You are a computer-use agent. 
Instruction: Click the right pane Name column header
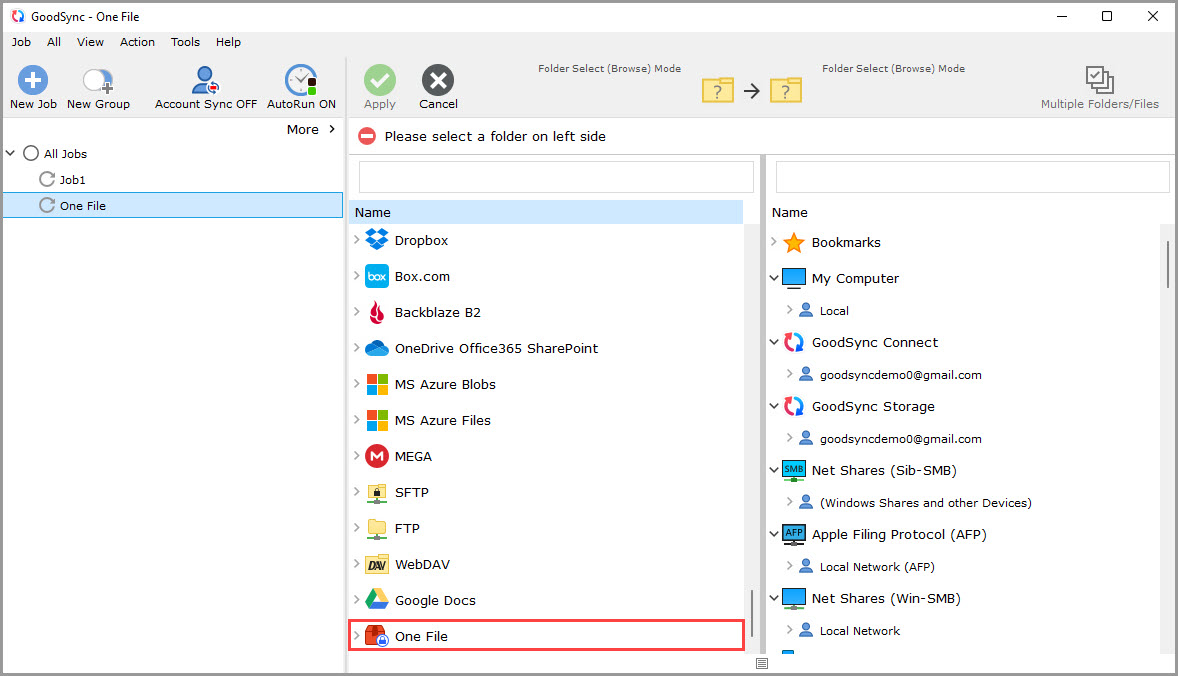click(x=789, y=213)
